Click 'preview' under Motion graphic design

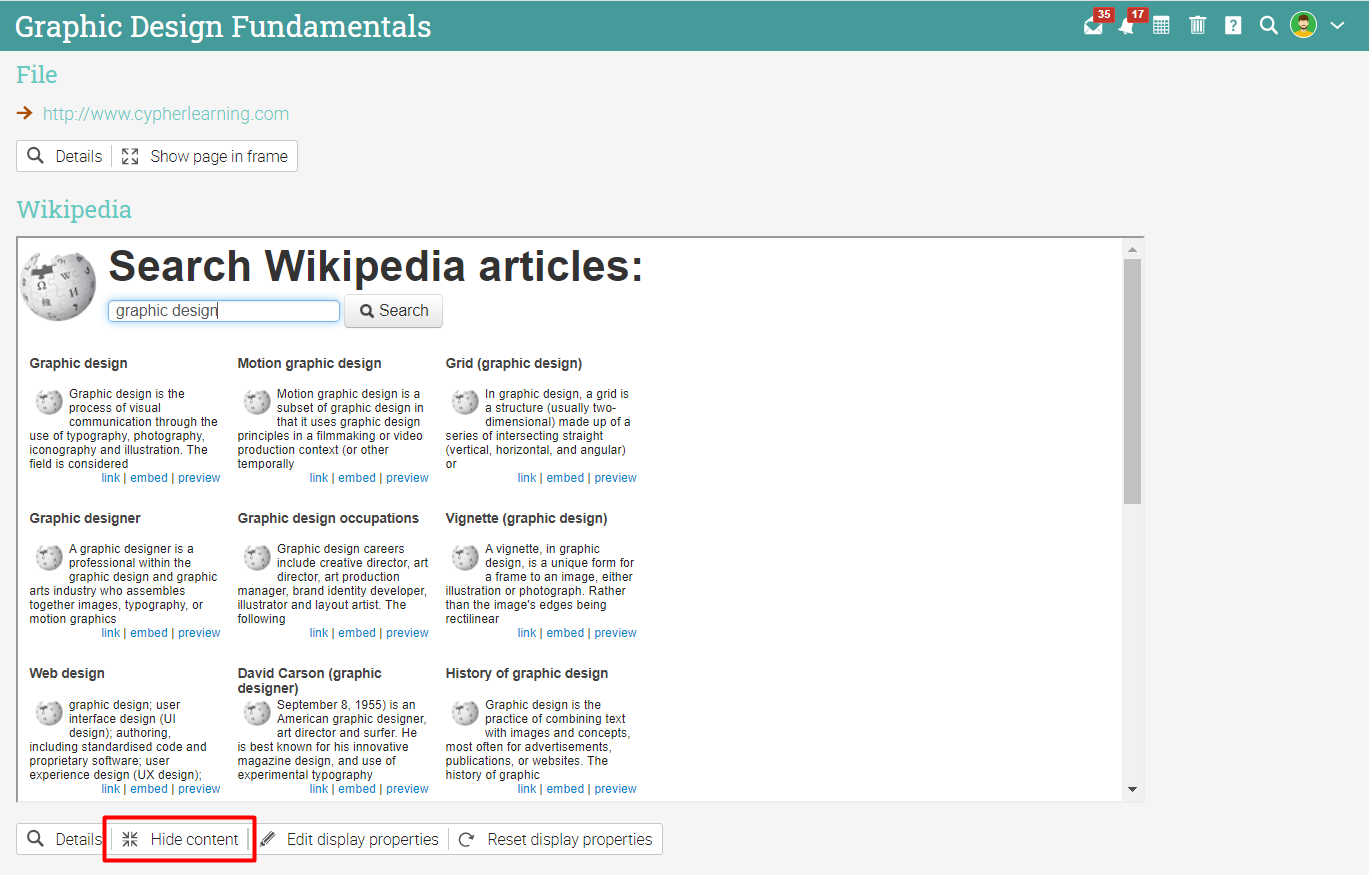407,478
